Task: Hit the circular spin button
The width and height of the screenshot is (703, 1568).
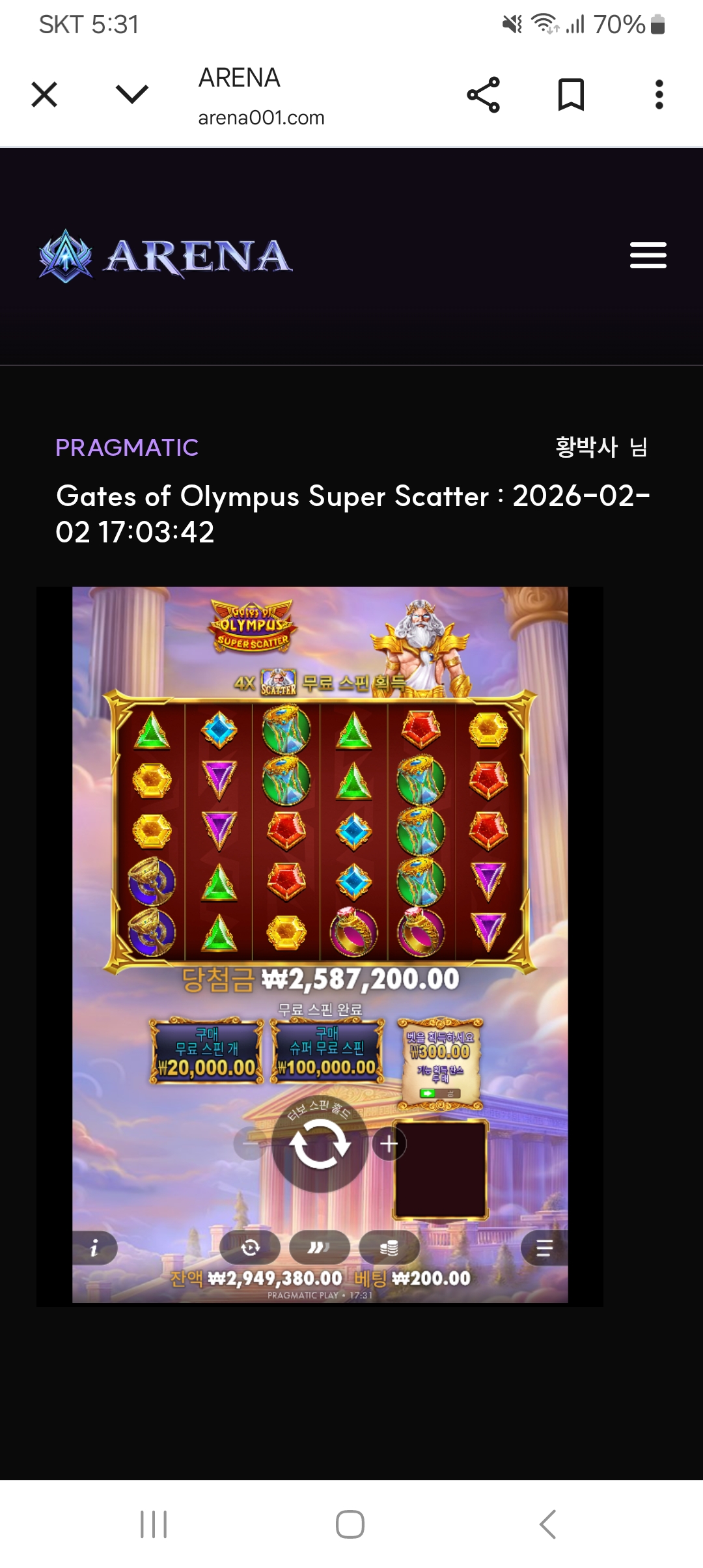Action: pyautogui.click(x=320, y=1143)
